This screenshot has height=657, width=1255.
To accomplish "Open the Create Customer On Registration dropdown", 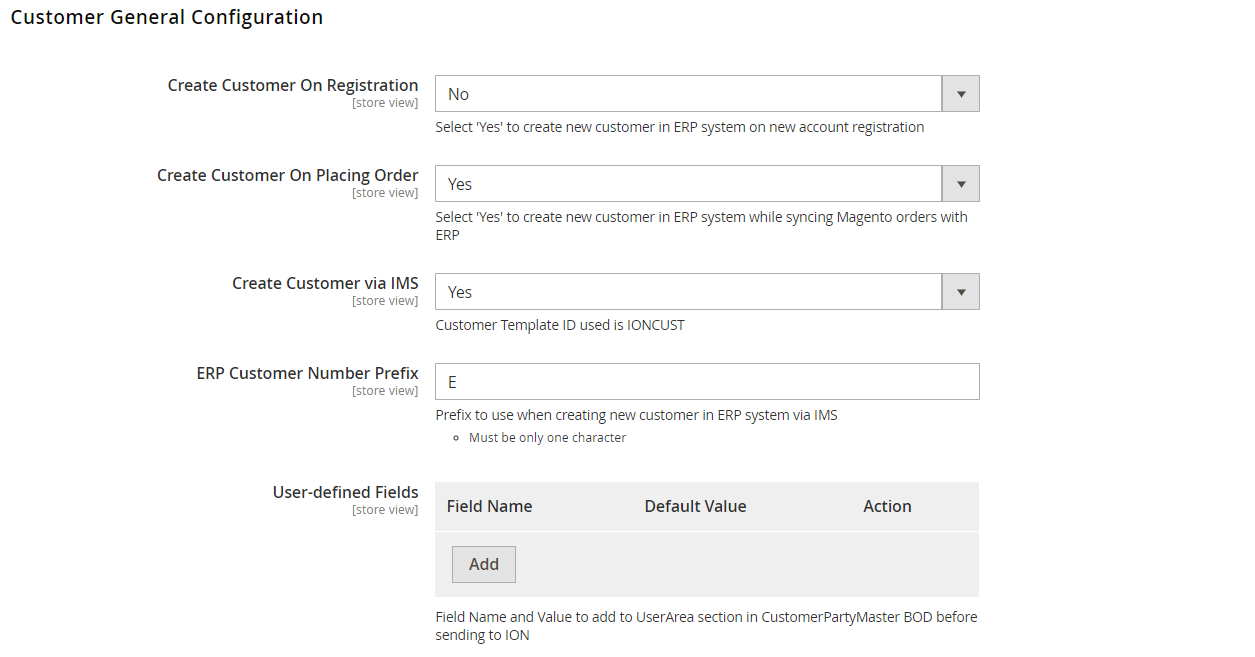I will 706,94.
